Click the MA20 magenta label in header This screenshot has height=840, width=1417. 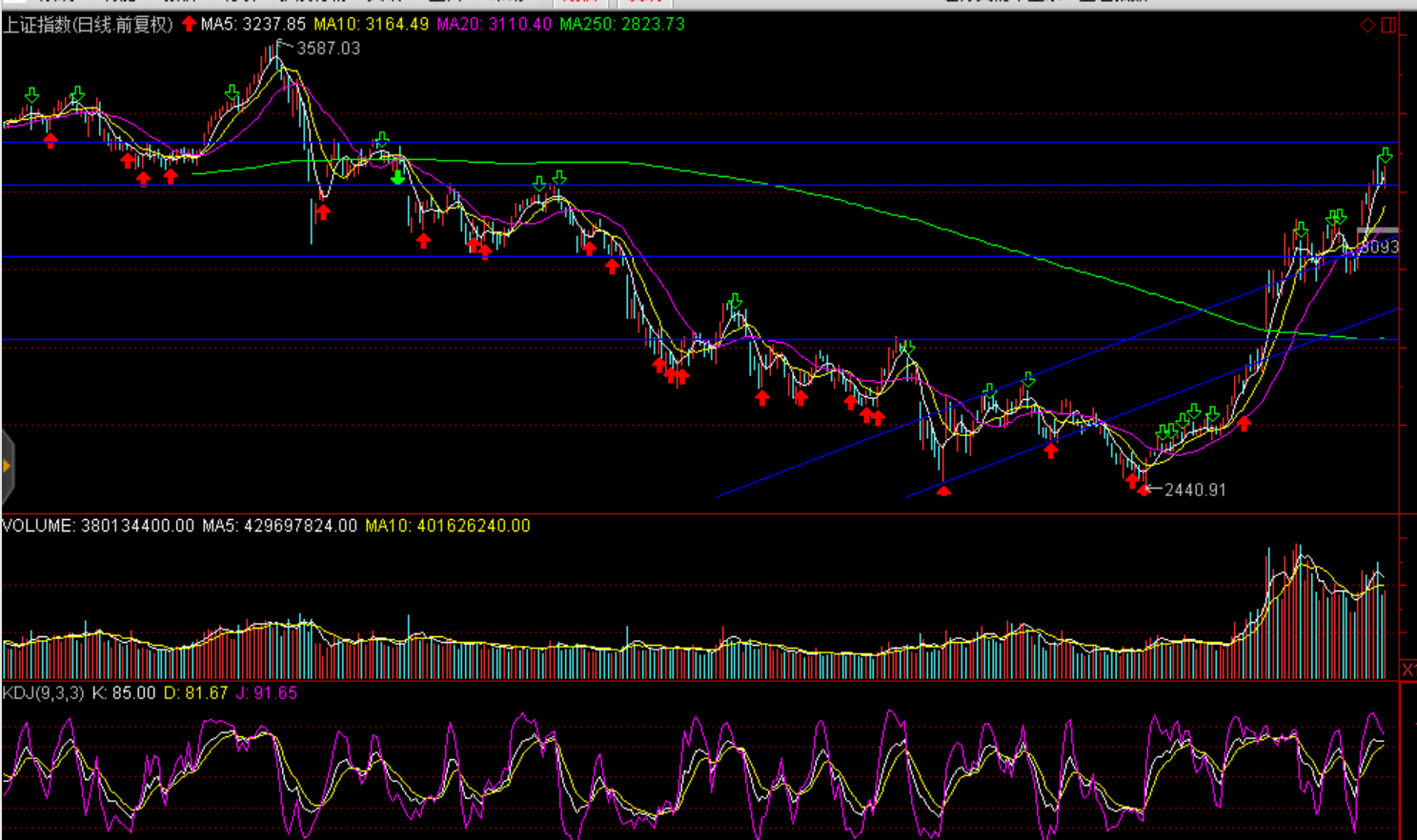click(x=494, y=25)
